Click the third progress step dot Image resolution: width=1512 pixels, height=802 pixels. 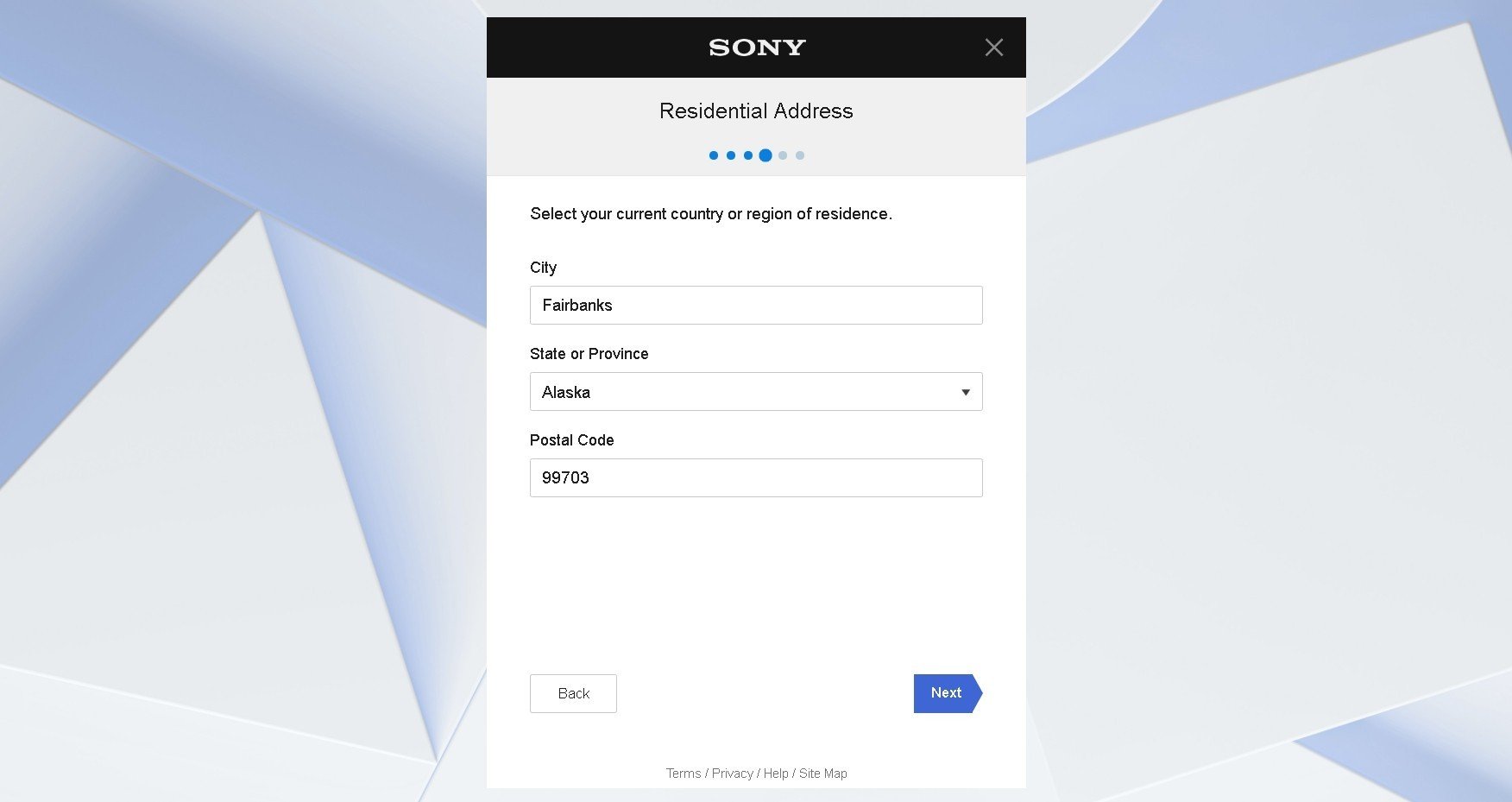pos(748,155)
